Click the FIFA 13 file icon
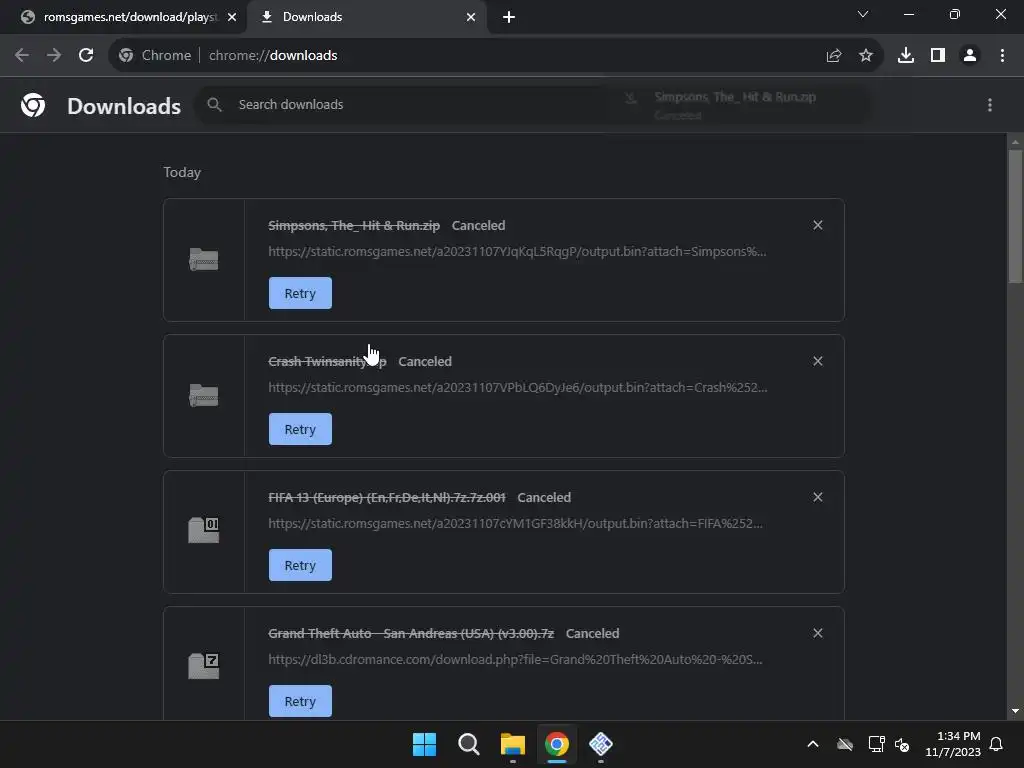Screen dimensions: 1024x768 coord(204,530)
